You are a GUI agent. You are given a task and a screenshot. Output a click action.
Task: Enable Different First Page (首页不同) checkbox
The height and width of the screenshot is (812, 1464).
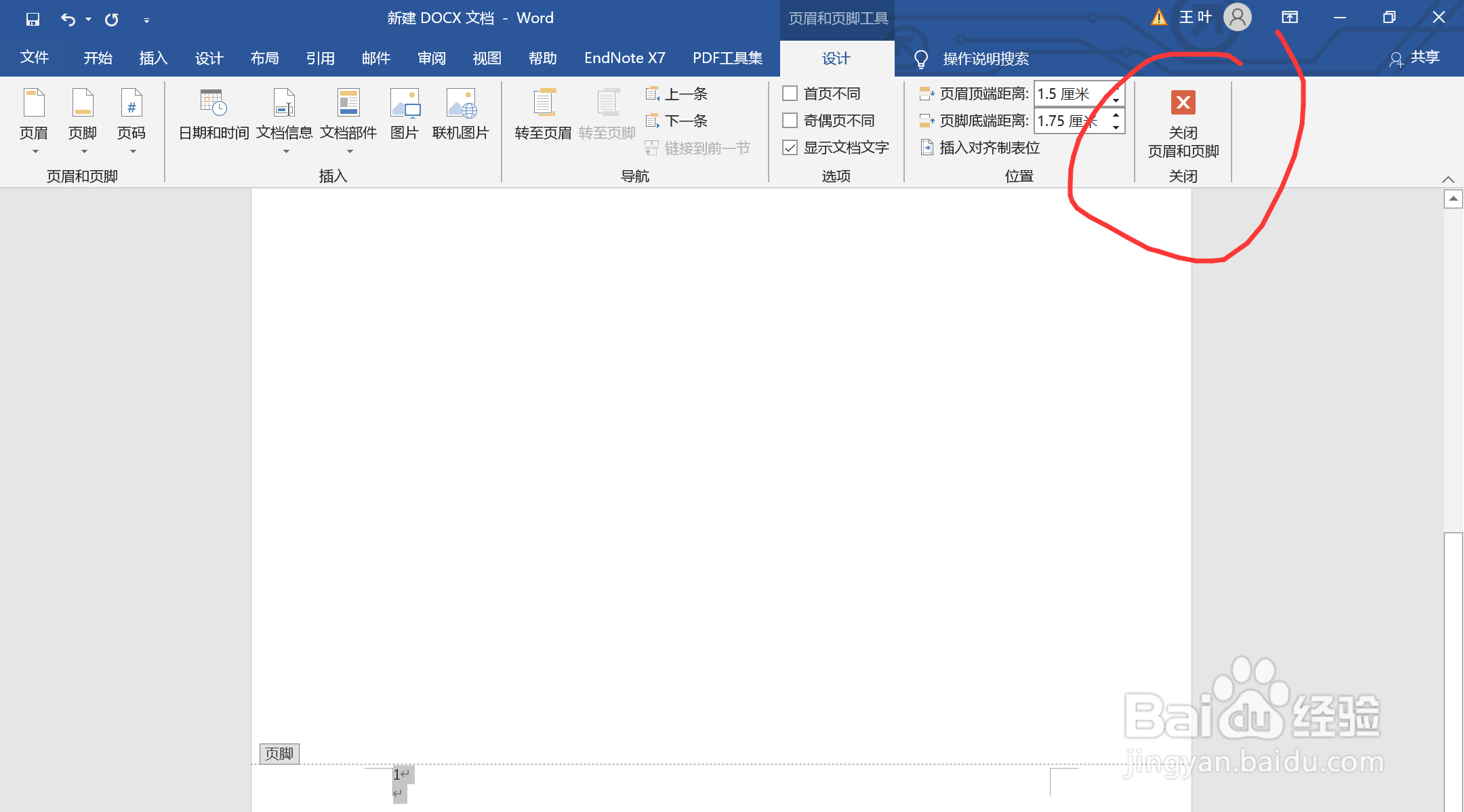790,94
